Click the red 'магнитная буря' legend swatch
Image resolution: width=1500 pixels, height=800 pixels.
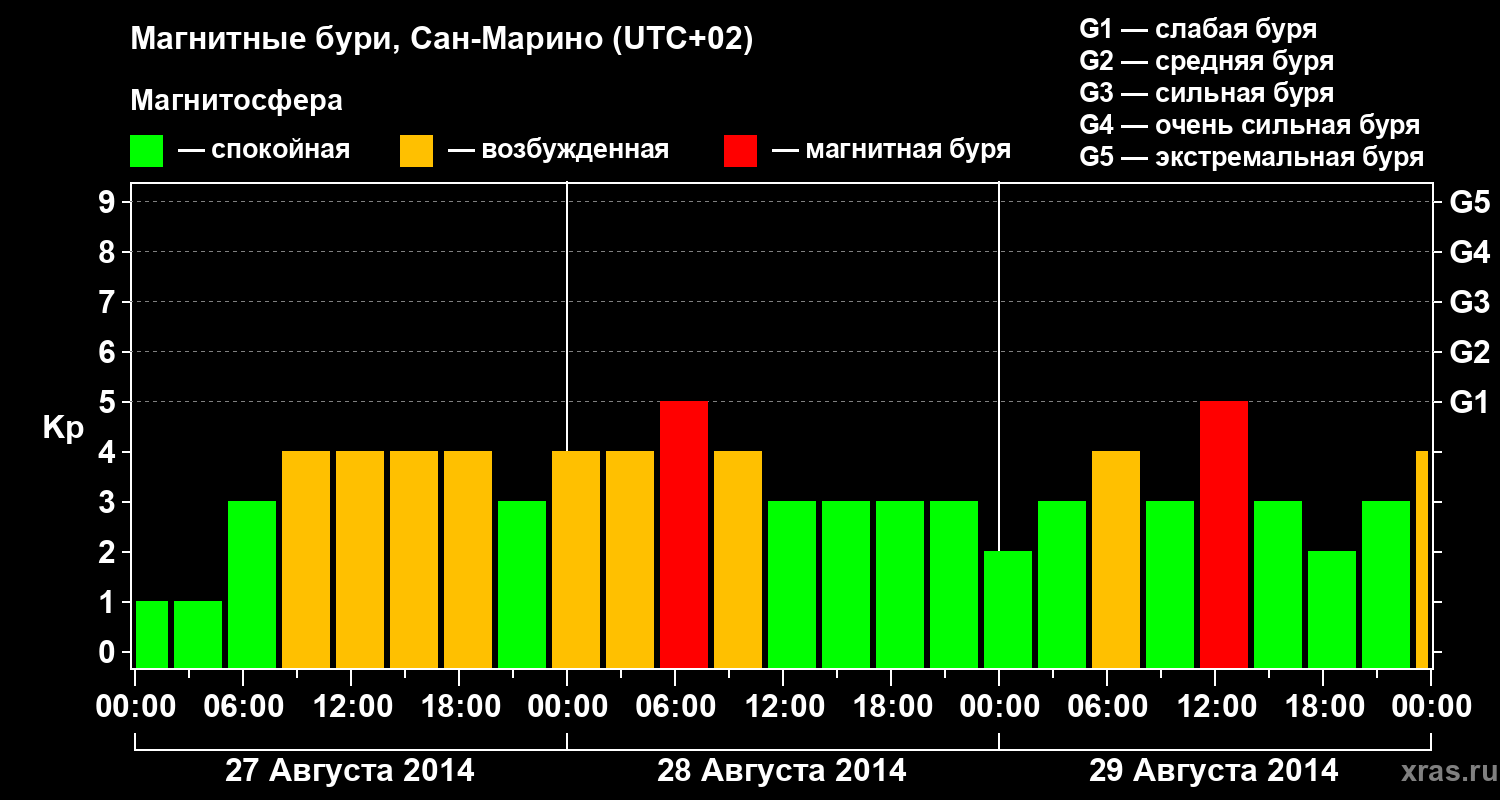(x=741, y=151)
